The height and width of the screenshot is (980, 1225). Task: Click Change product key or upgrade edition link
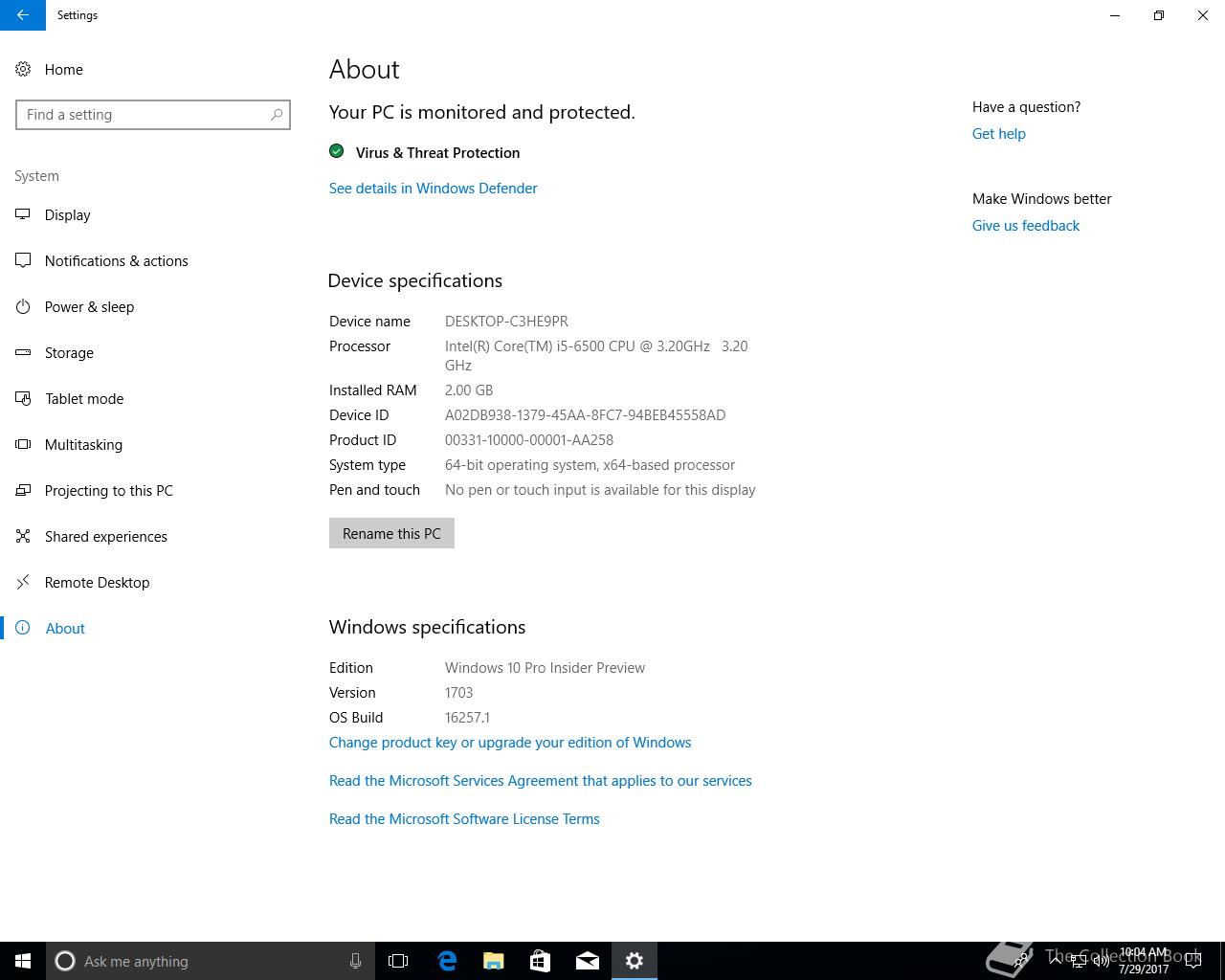[x=510, y=743]
